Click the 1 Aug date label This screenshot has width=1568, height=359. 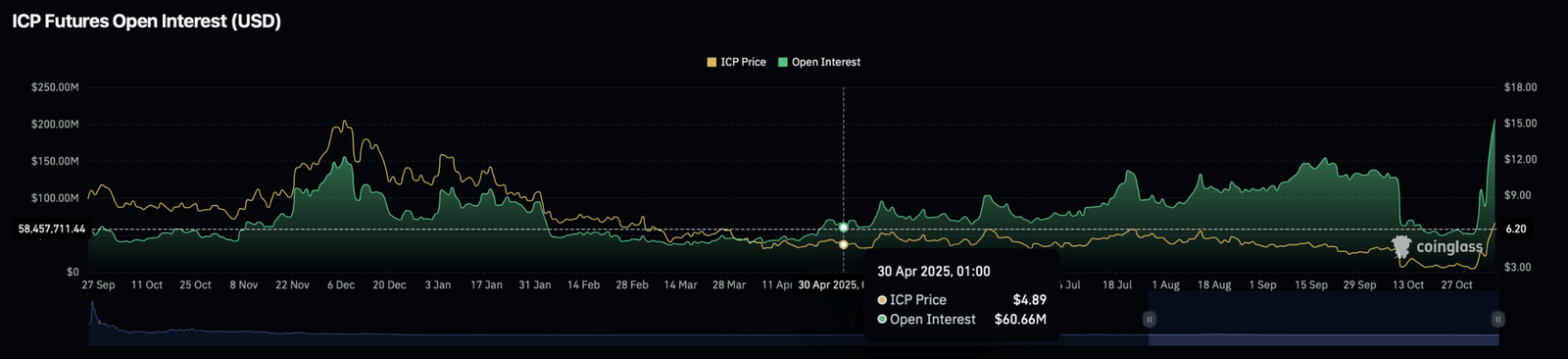click(1165, 284)
